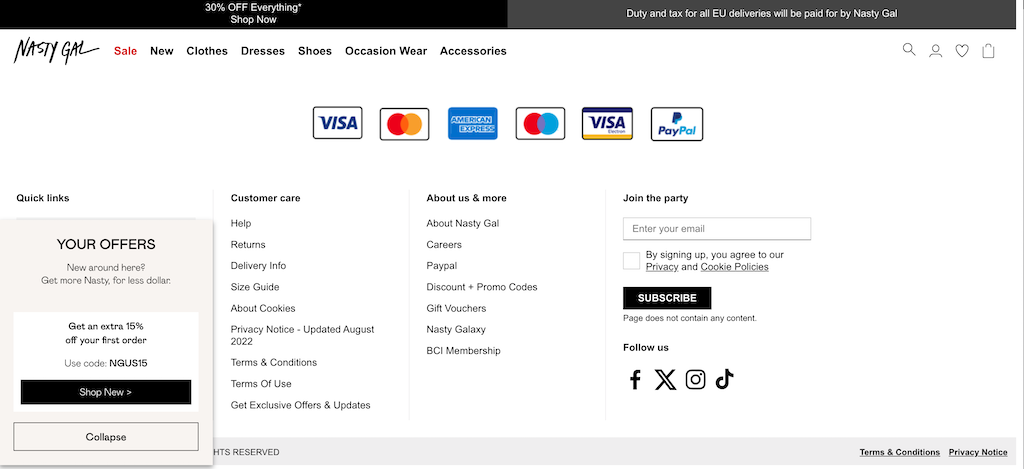
Task: Open the Clothes menu
Action: pos(207,51)
